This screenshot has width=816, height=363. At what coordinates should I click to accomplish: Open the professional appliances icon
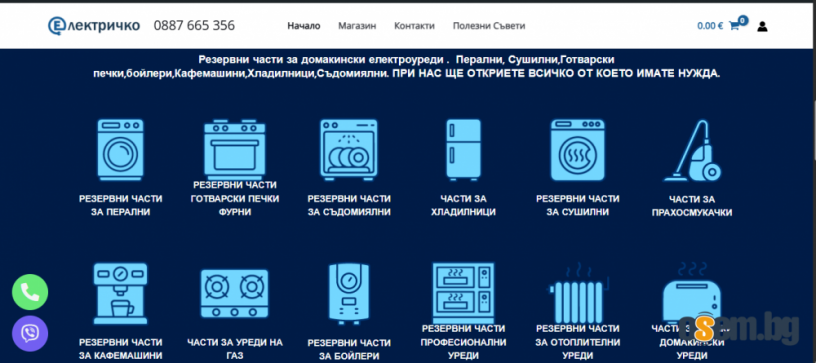(463, 292)
